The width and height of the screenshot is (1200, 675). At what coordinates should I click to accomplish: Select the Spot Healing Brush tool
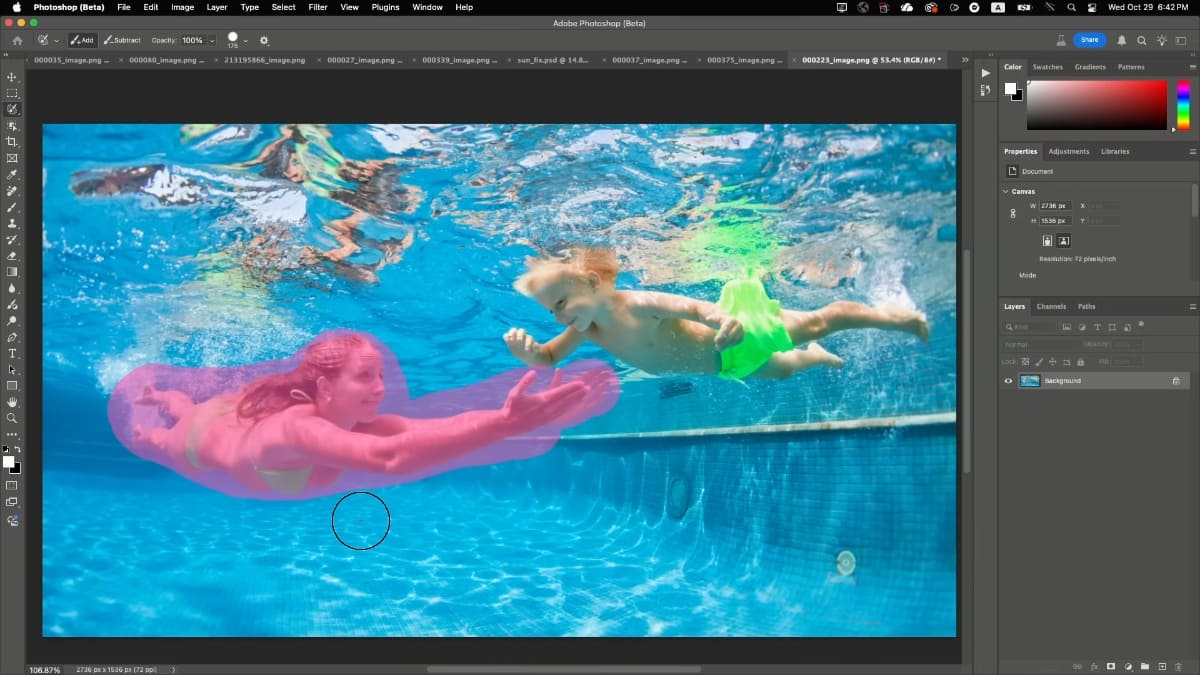pos(12,190)
